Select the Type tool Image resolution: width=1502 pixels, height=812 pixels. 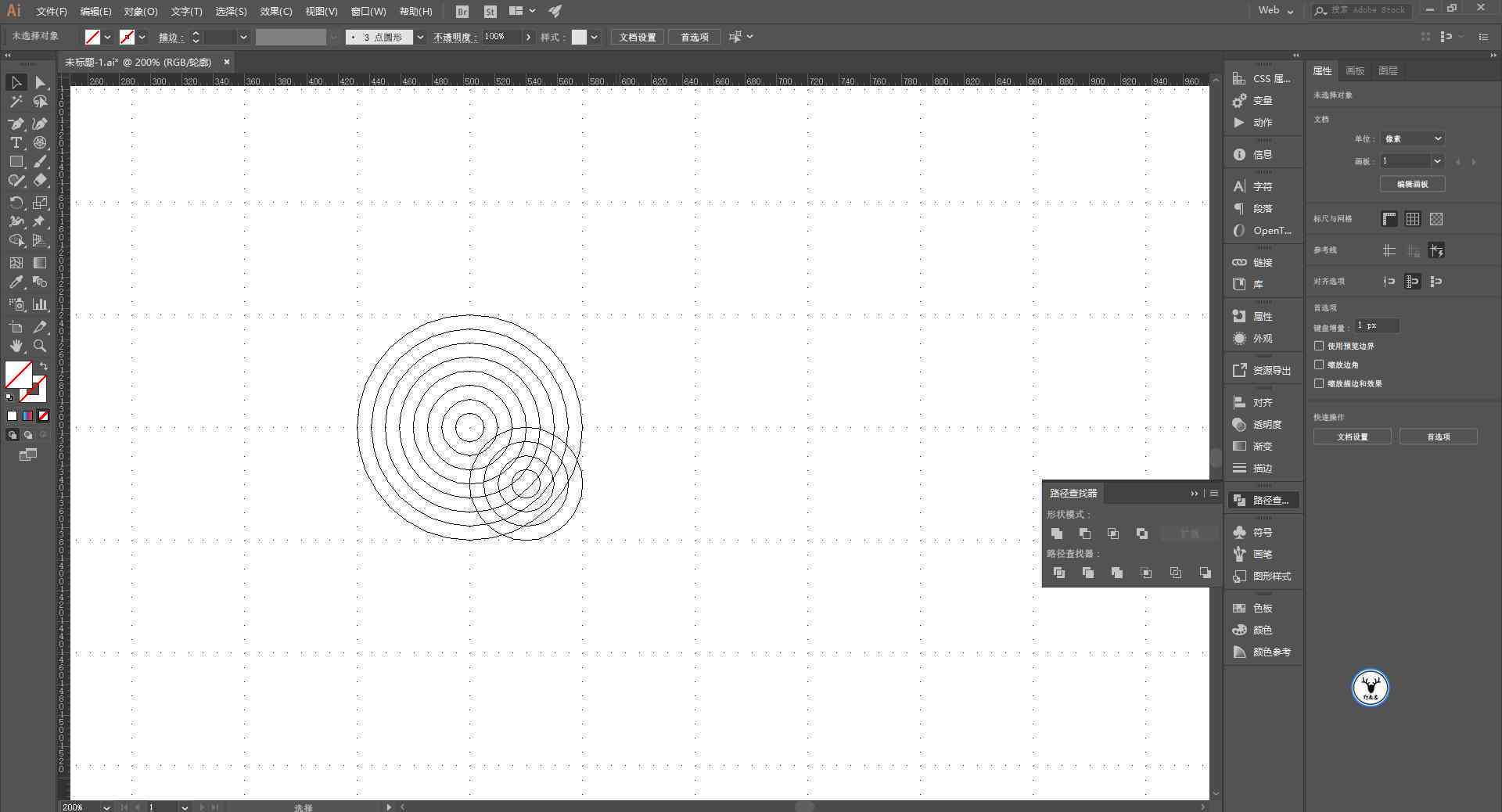click(x=16, y=142)
